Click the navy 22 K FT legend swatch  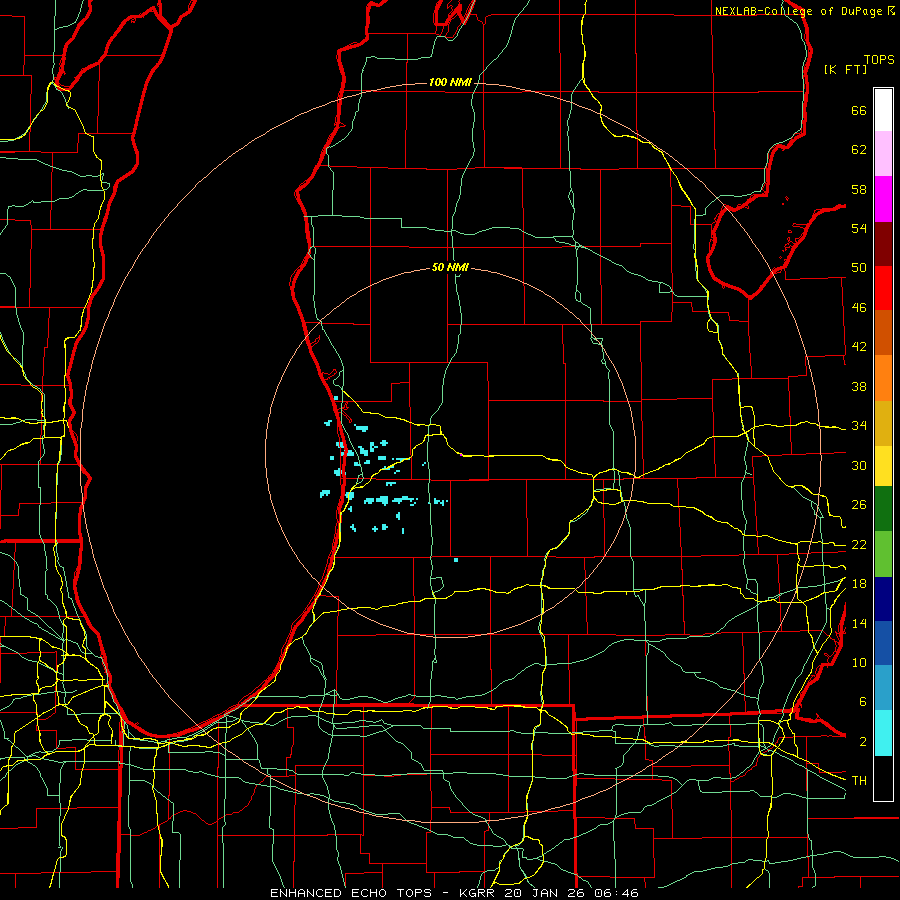[883, 599]
